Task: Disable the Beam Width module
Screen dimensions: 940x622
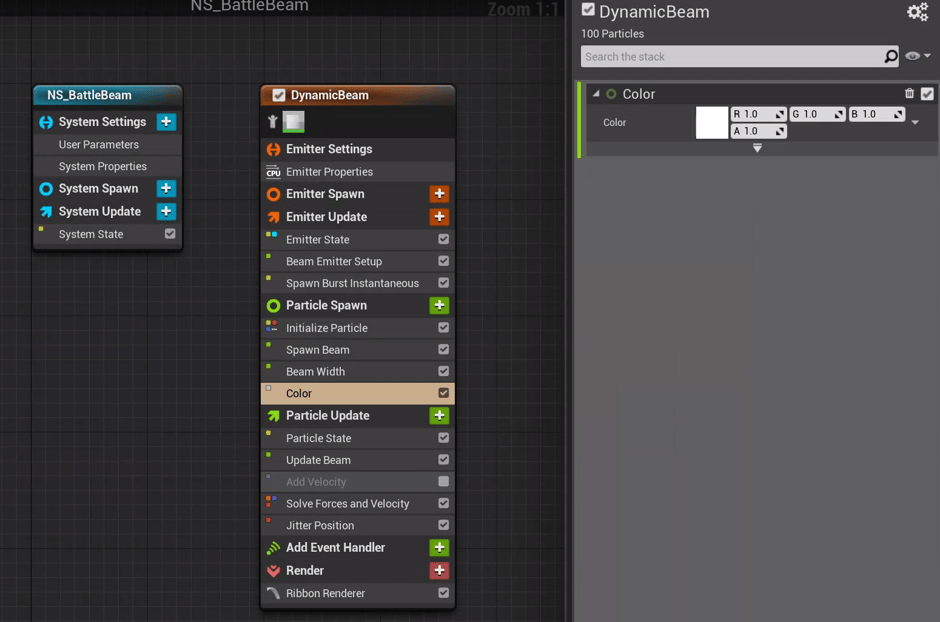Action: 444,371
